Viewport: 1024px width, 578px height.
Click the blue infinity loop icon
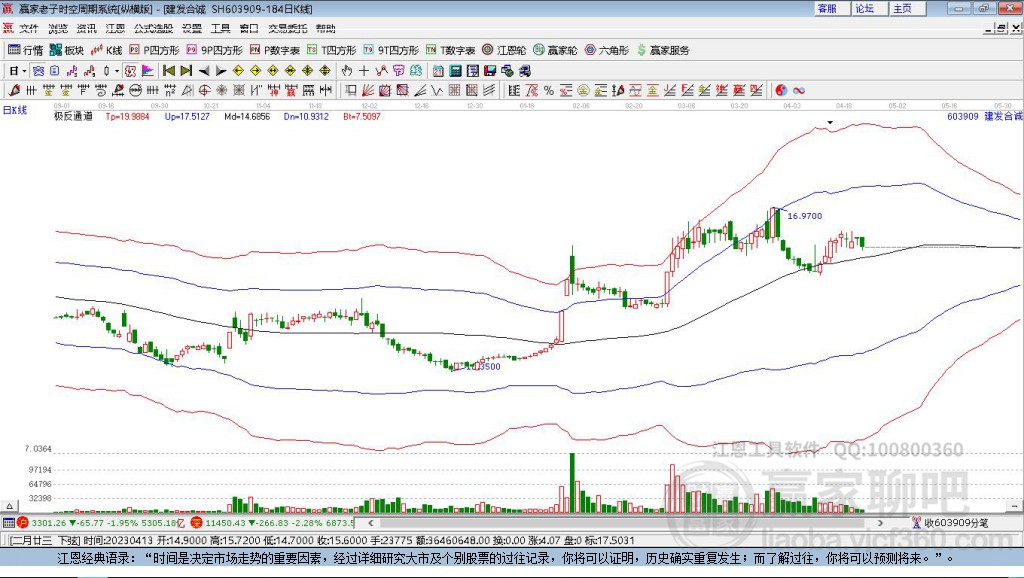799,90
